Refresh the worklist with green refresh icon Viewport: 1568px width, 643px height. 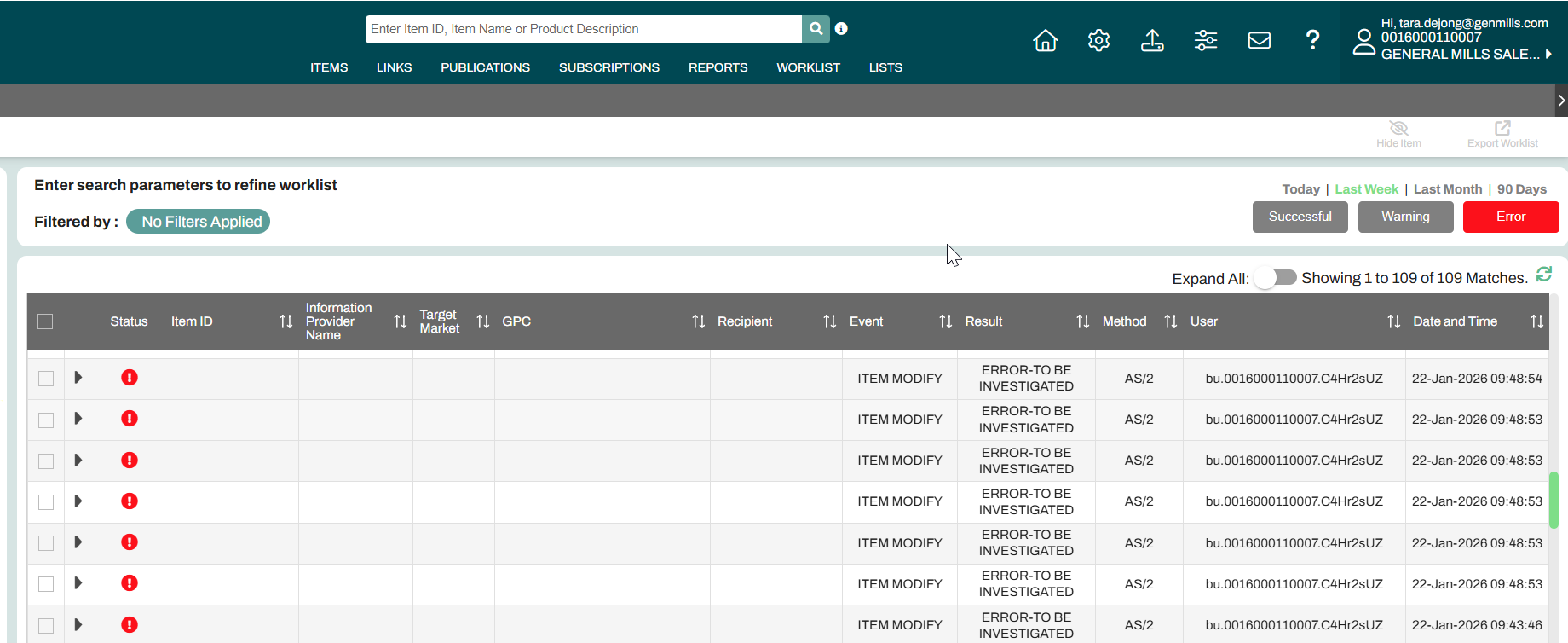tap(1544, 274)
